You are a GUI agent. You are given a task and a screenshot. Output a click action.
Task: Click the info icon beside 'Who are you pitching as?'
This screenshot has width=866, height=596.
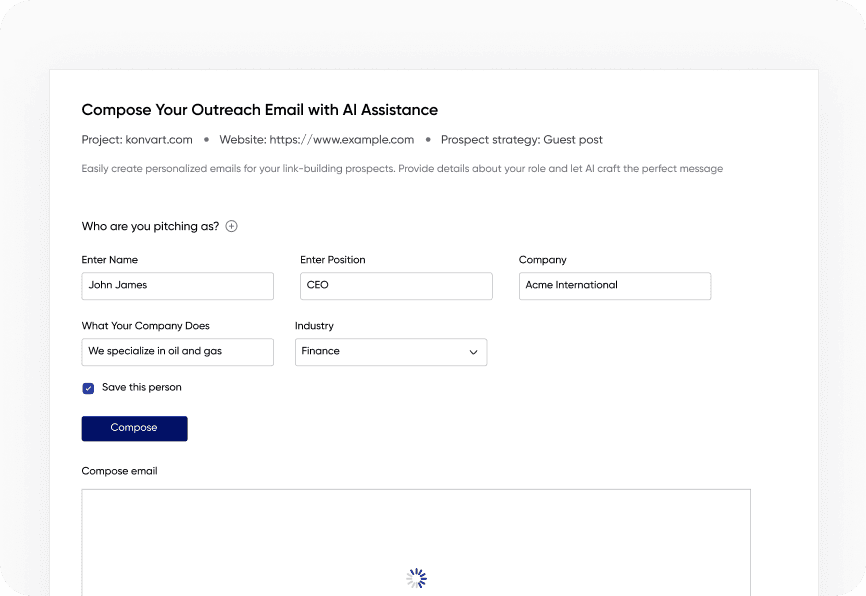point(231,226)
